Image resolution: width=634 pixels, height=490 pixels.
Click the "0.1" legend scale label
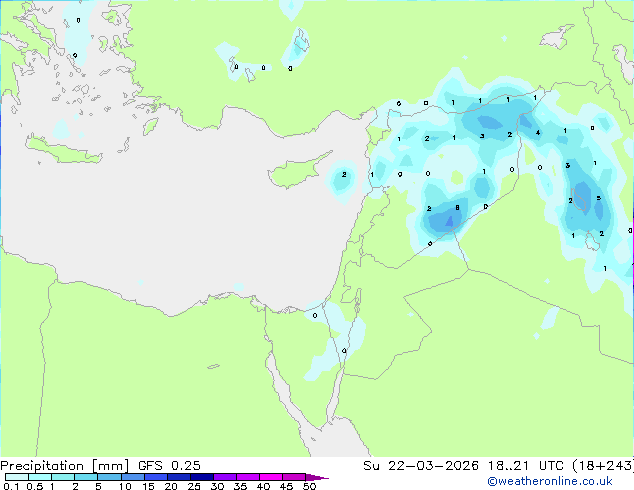[x=11, y=486]
